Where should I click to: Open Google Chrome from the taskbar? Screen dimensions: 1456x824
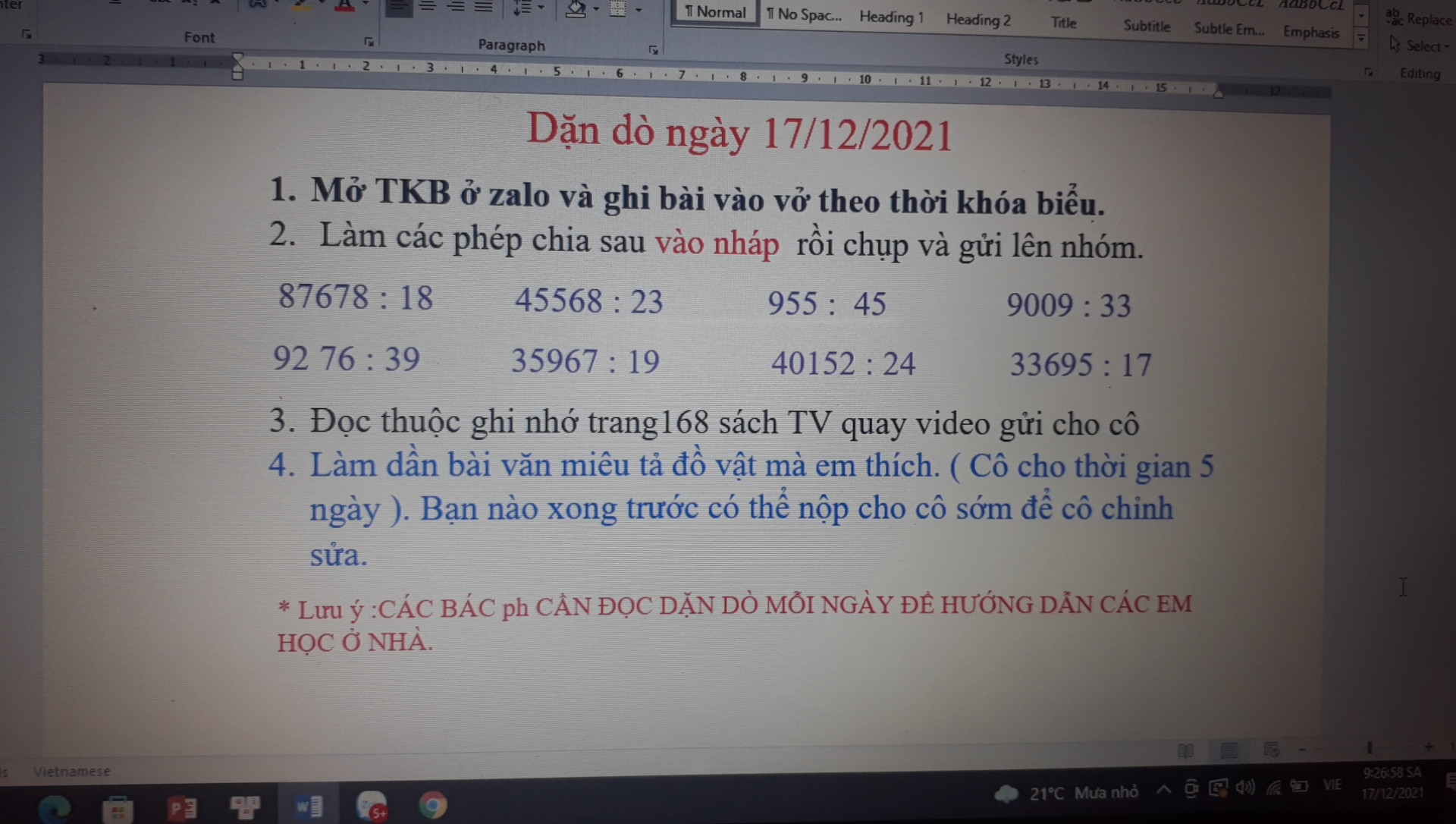tap(433, 806)
